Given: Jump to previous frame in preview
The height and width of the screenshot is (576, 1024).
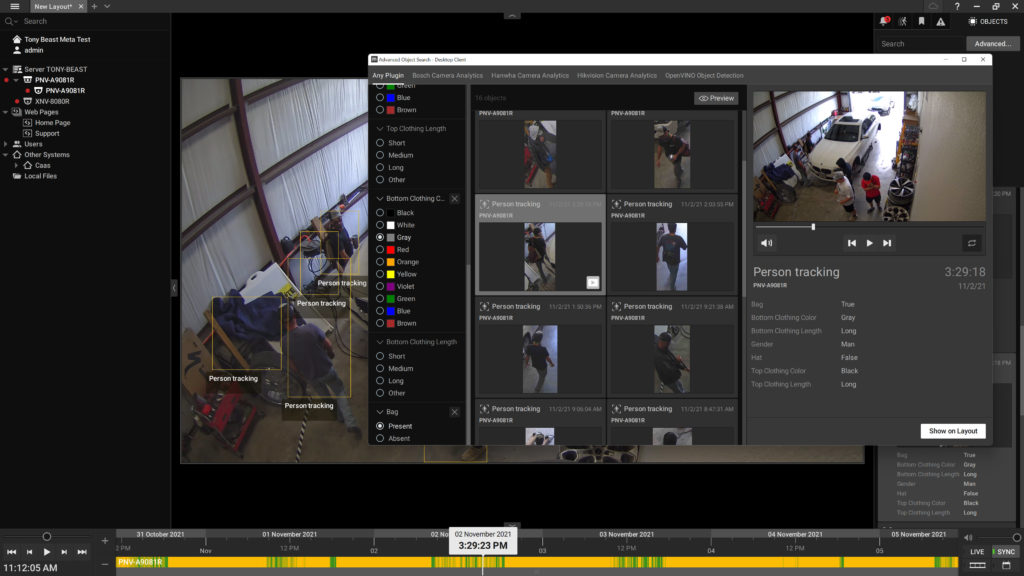Looking at the screenshot, I should point(852,243).
